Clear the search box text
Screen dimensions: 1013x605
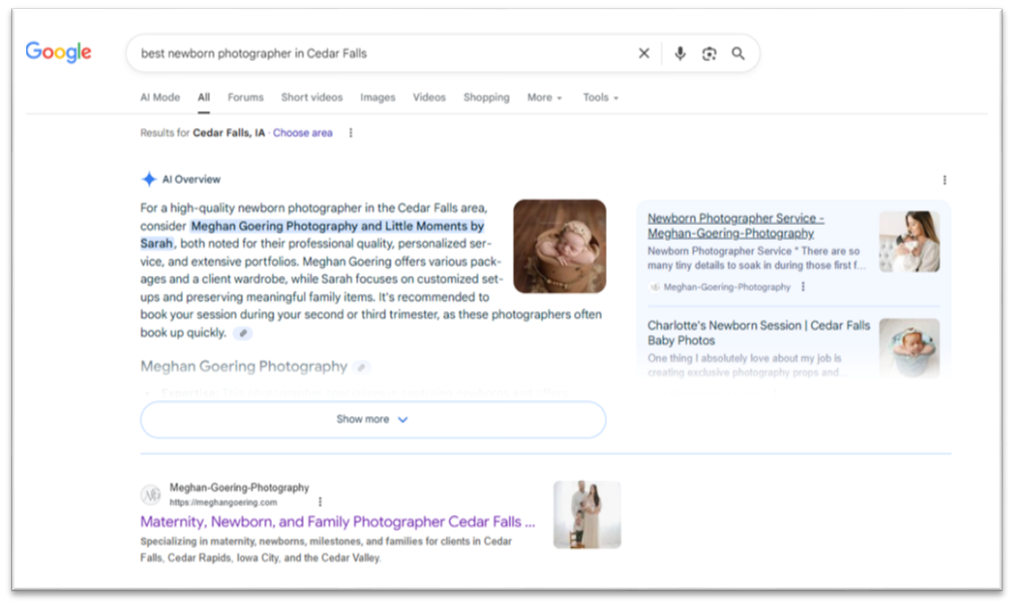[644, 54]
